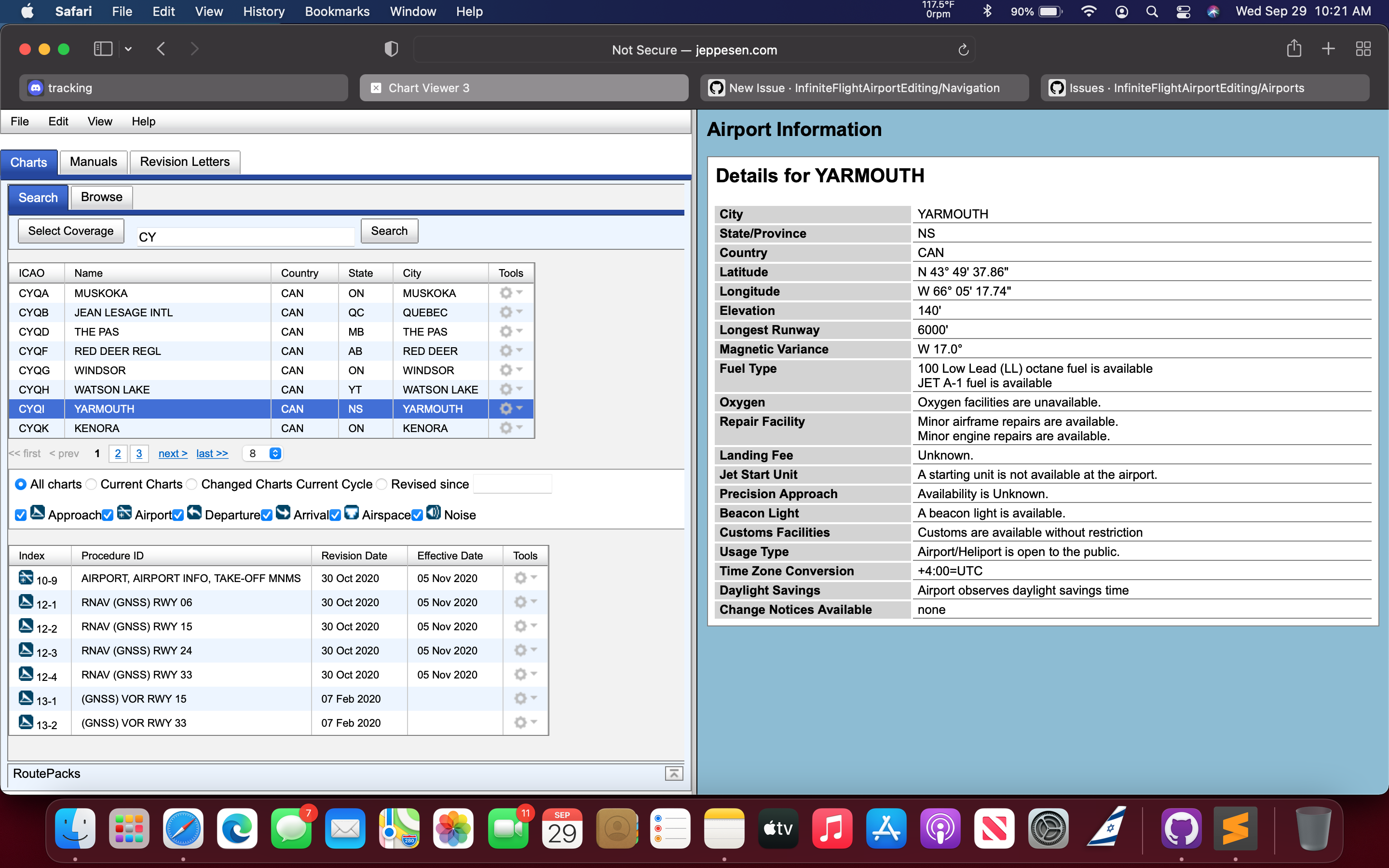This screenshot has width=1389, height=868.
Task: Click the Noise speaker filter icon
Action: pos(434,513)
